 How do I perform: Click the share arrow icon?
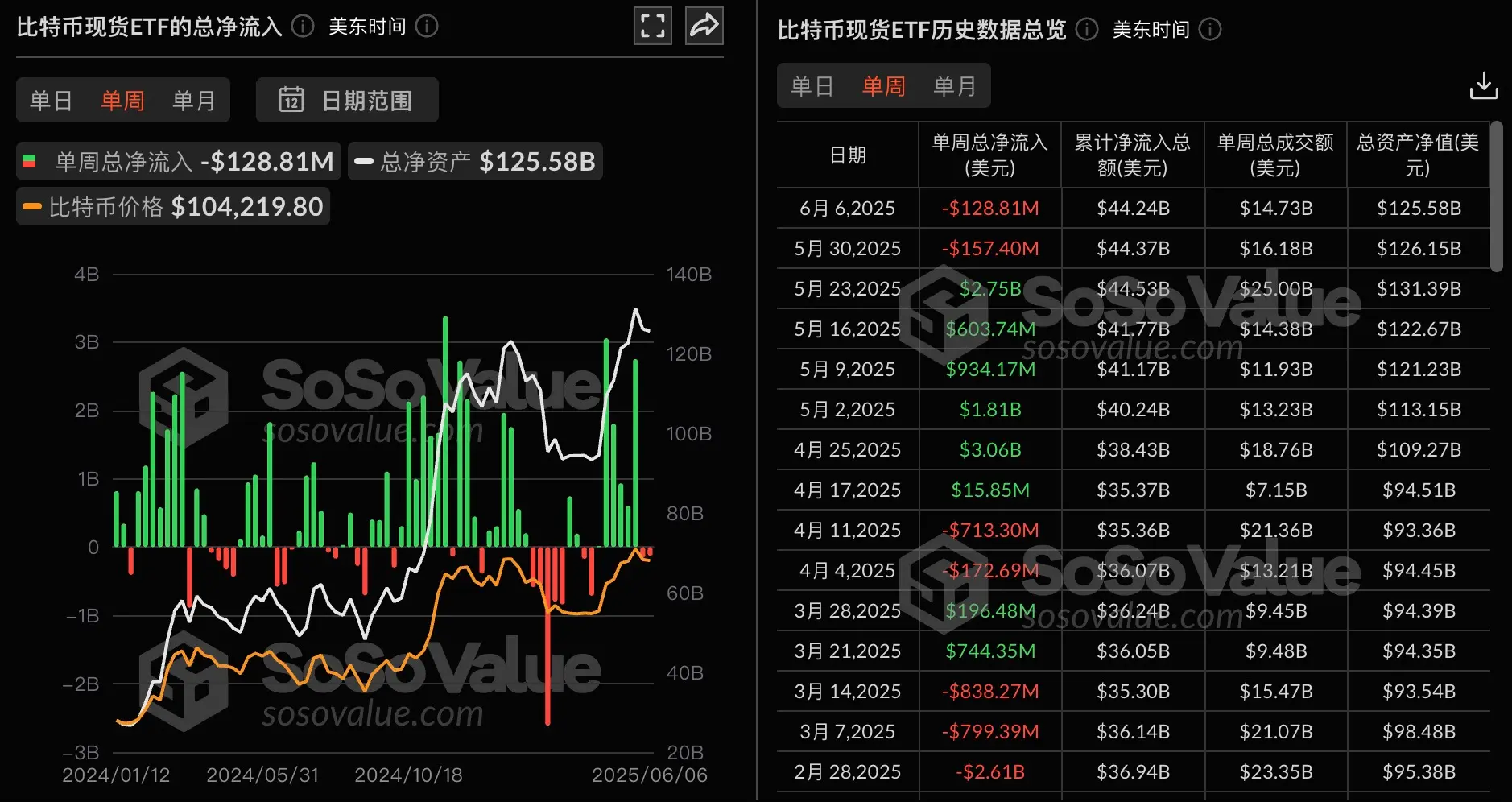click(x=704, y=26)
